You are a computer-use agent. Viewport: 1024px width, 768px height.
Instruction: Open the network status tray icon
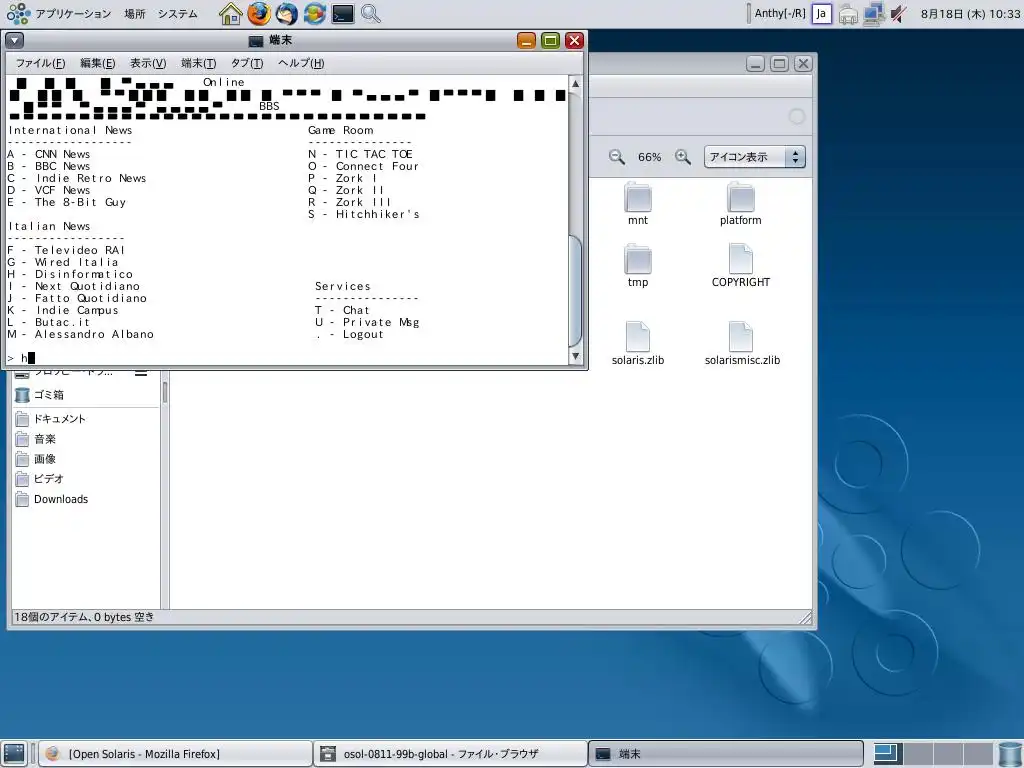873,14
